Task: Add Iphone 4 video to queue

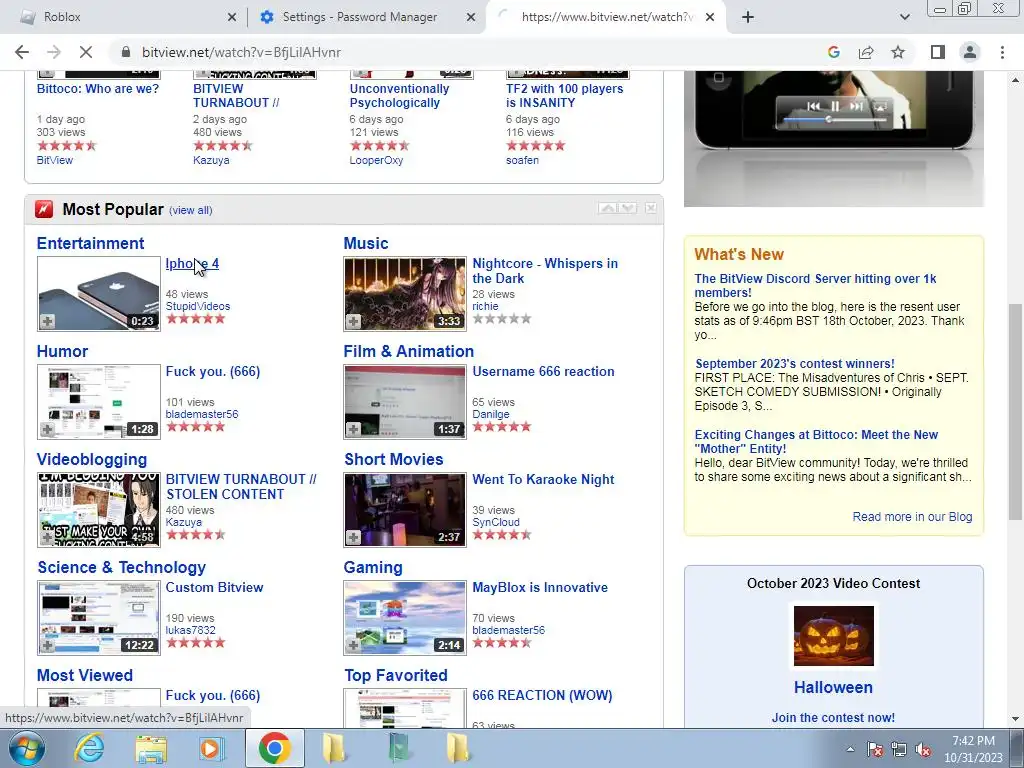Action: (x=48, y=321)
